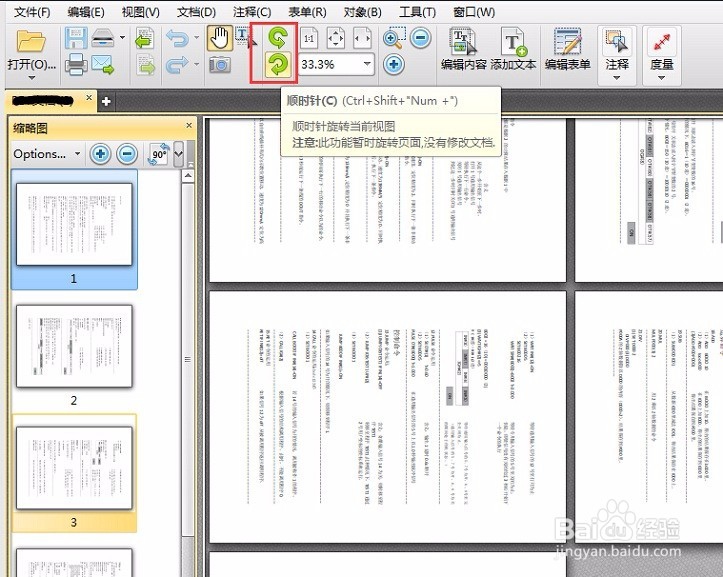The image size is (723, 577).
Task: Click the scanner icon in the toolbar
Action: (103, 37)
